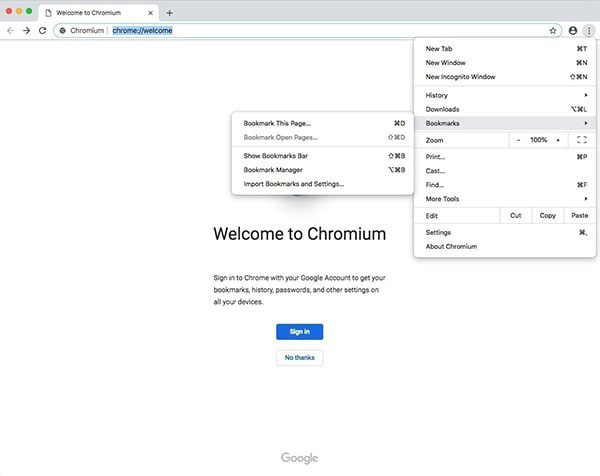Toggle Show Bookmarks Bar
Image resolution: width=600 pixels, height=476 pixels.
click(x=275, y=156)
